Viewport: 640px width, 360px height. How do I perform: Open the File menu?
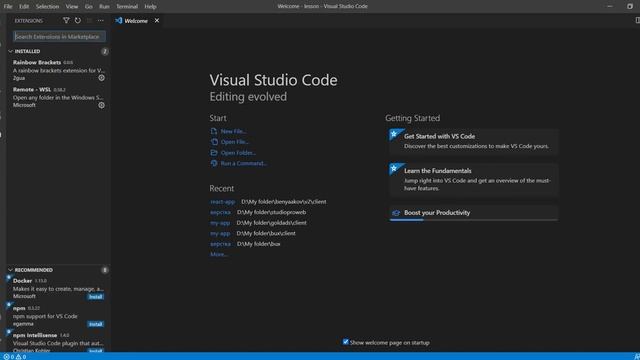(8, 6)
